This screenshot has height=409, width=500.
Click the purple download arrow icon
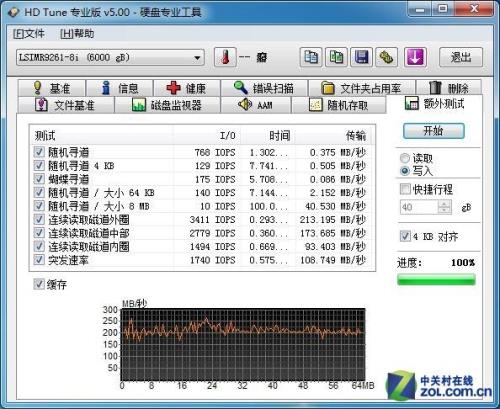click(x=415, y=57)
